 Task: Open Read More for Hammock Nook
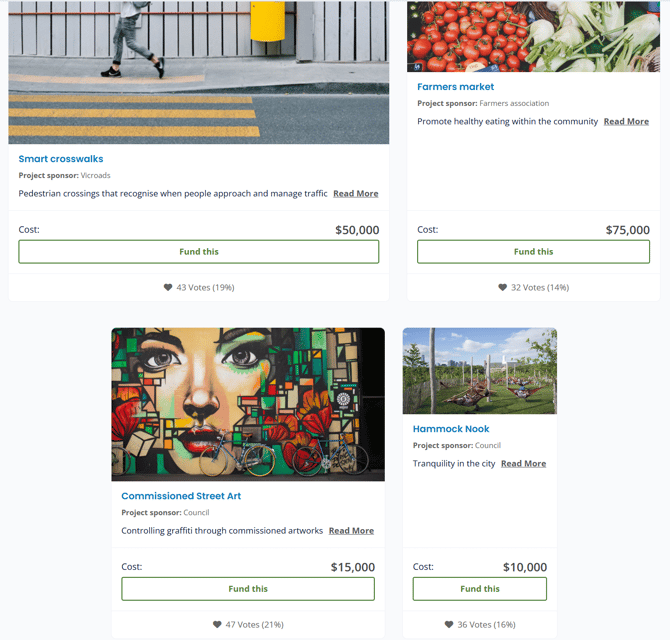523,464
